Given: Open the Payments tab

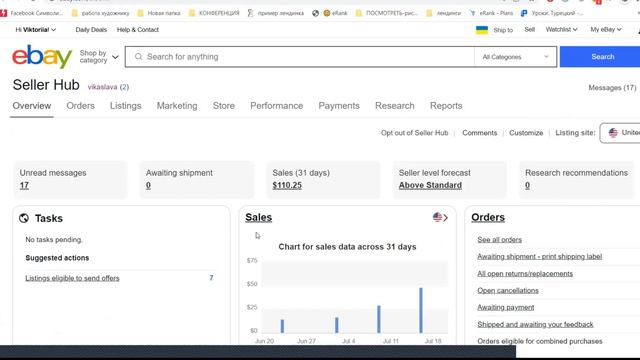Looking at the screenshot, I should [x=339, y=106].
